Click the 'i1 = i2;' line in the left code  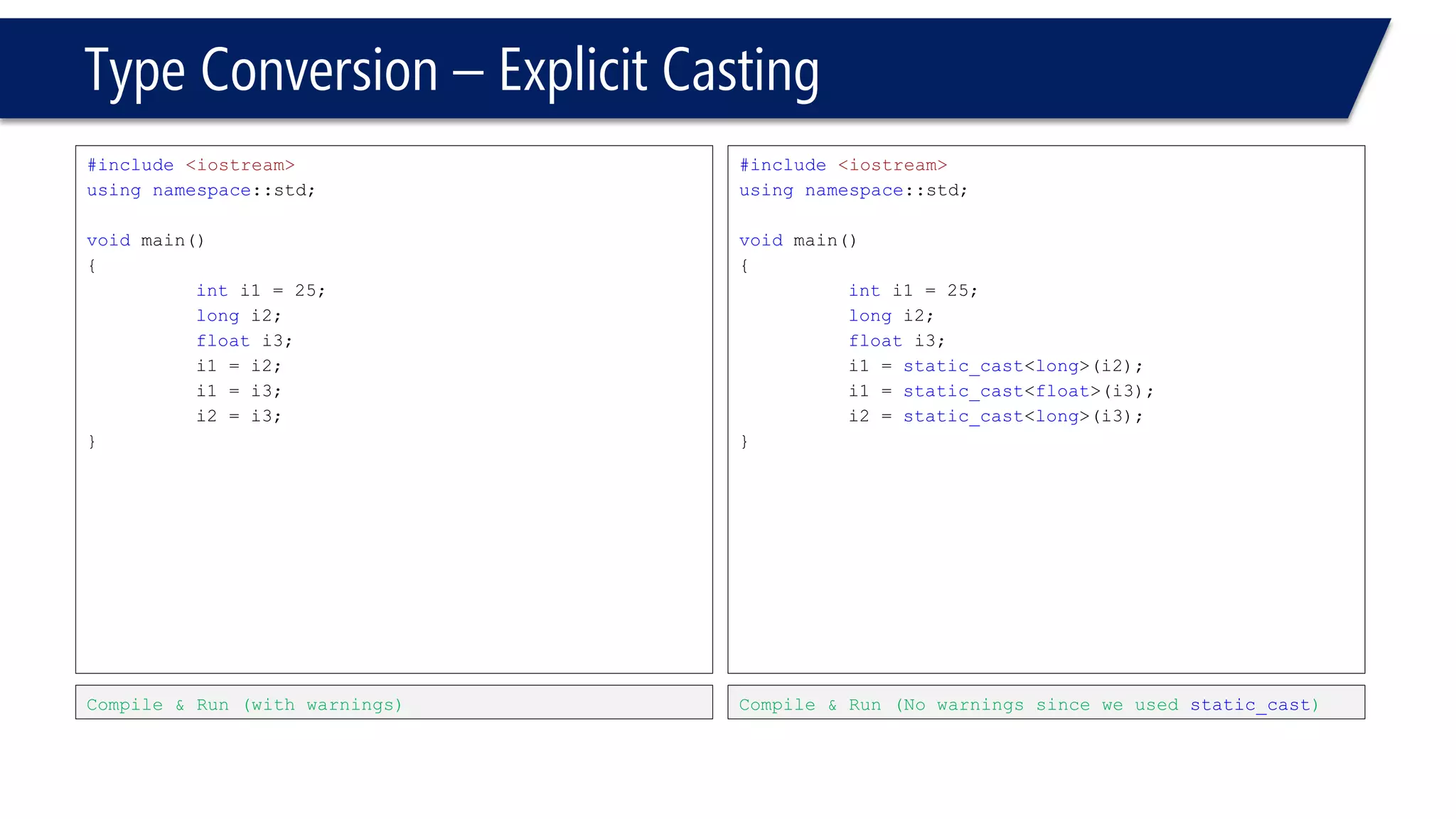click(239, 366)
